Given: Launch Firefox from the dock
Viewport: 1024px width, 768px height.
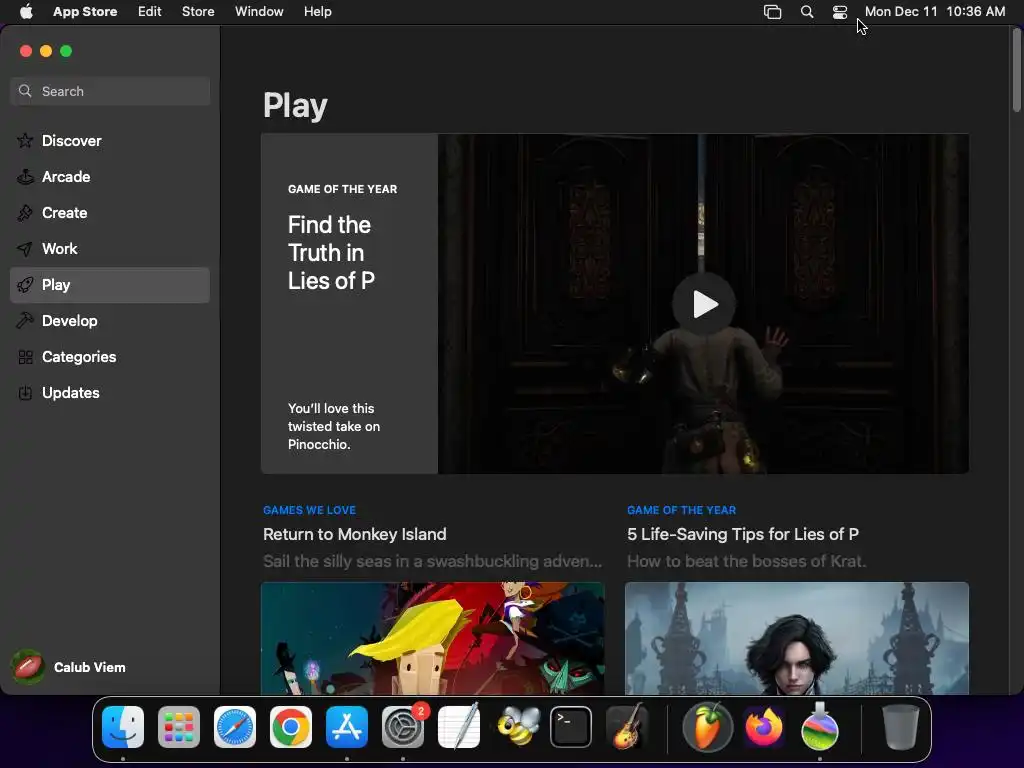Looking at the screenshot, I should [x=763, y=727].
